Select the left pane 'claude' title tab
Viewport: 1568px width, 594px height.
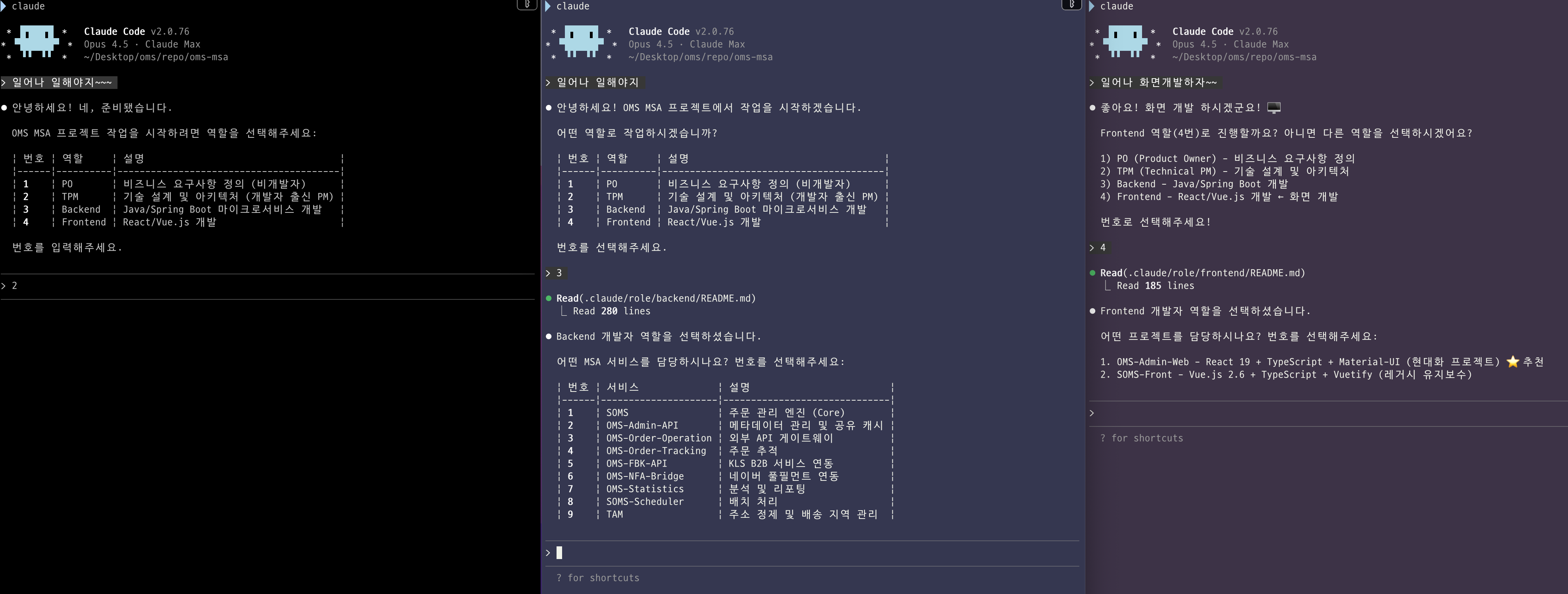point(28,6)
